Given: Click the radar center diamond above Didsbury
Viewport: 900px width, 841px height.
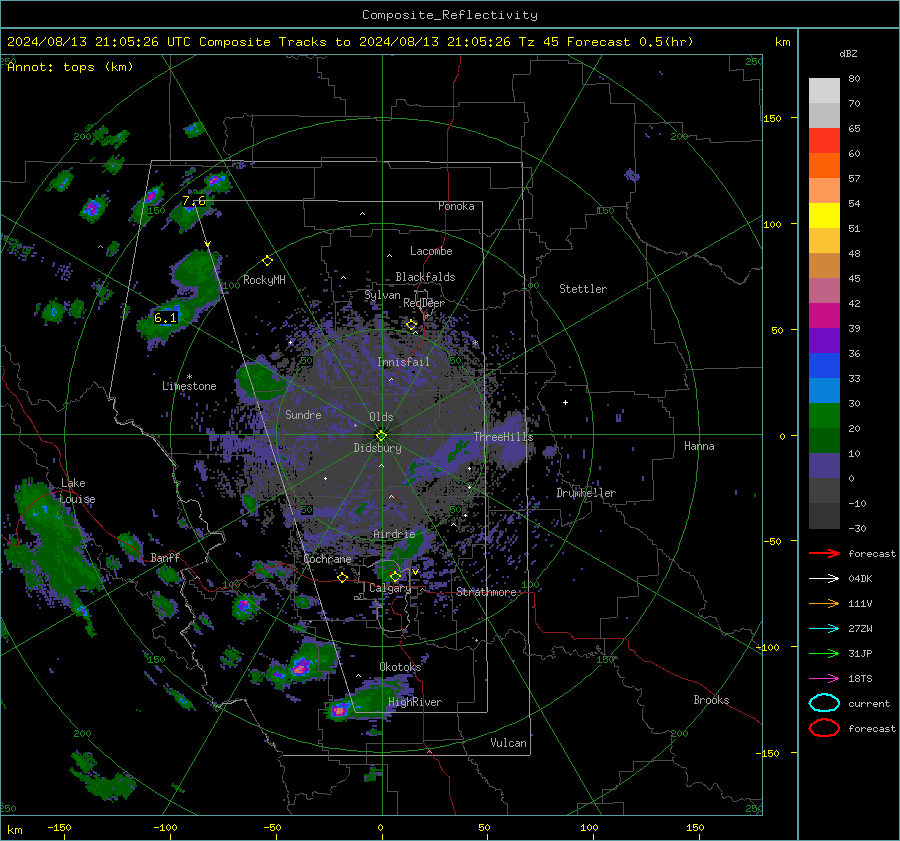Looking at the screenshot, I should (381, 435).
